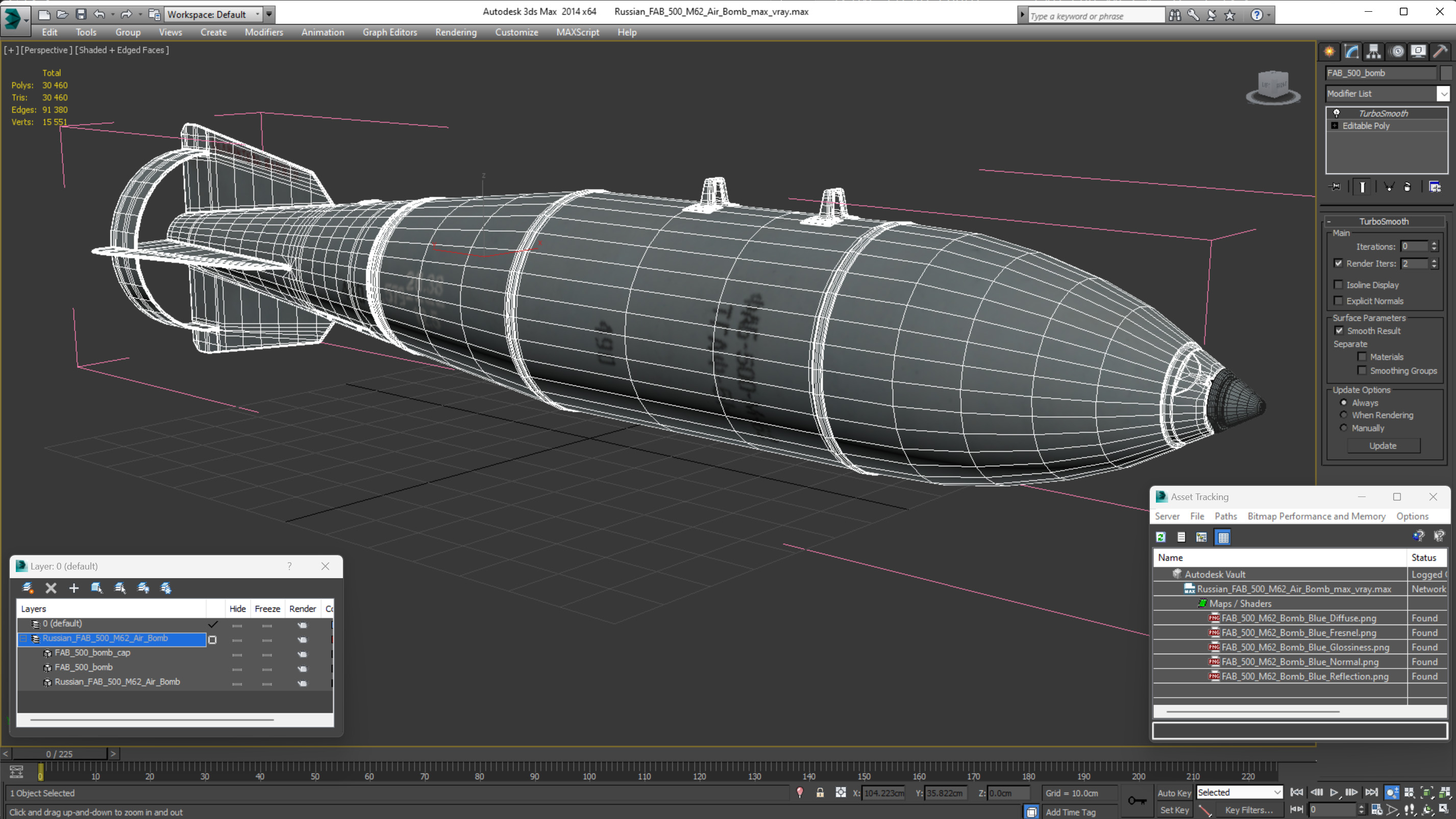Click the Play Animation button
The width and height of the screenshot is (1456, 819).
point(1334,792)
